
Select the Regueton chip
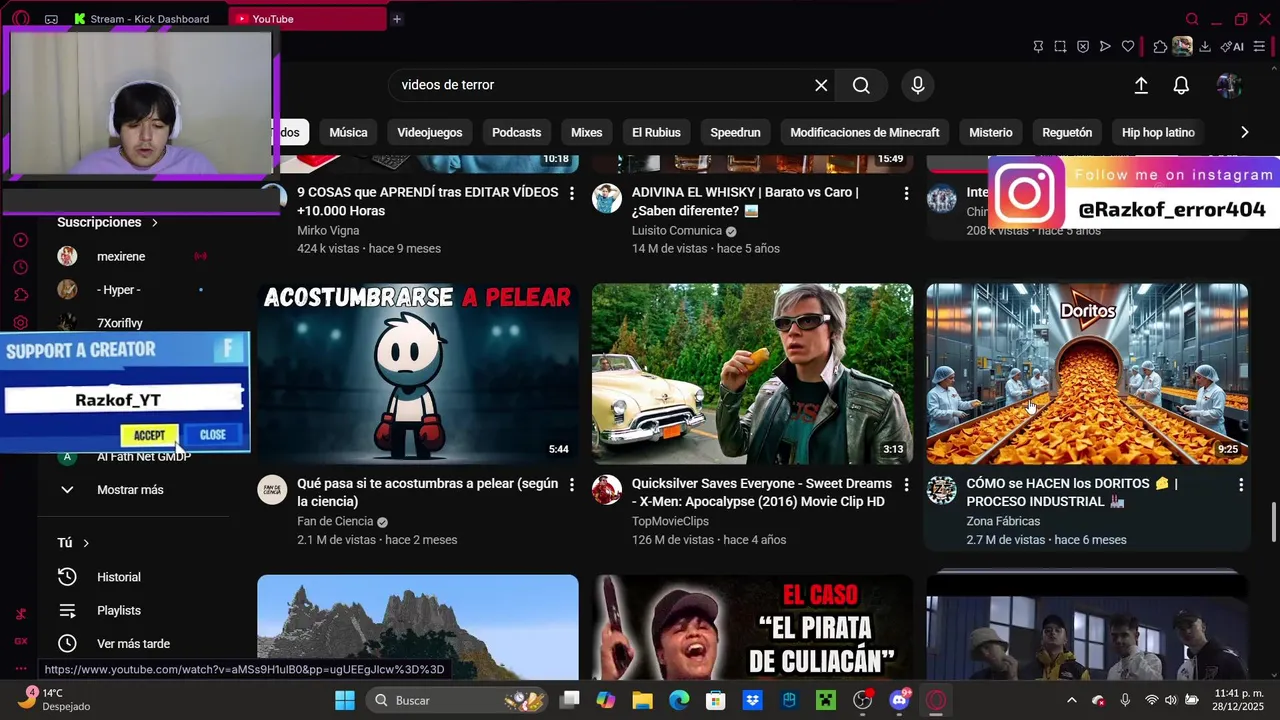click(1067, 132)
